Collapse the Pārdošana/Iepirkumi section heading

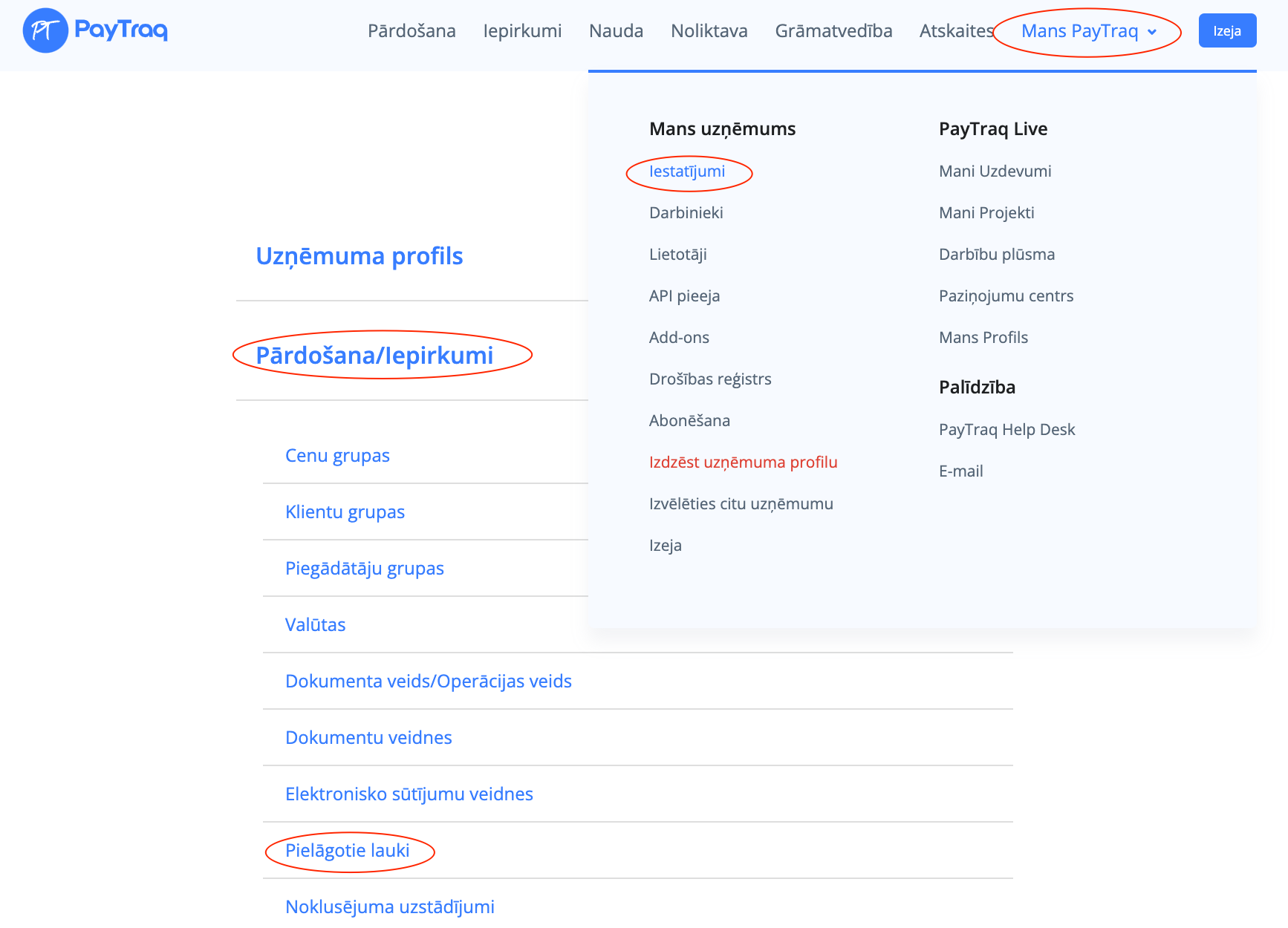click(374, 356)
